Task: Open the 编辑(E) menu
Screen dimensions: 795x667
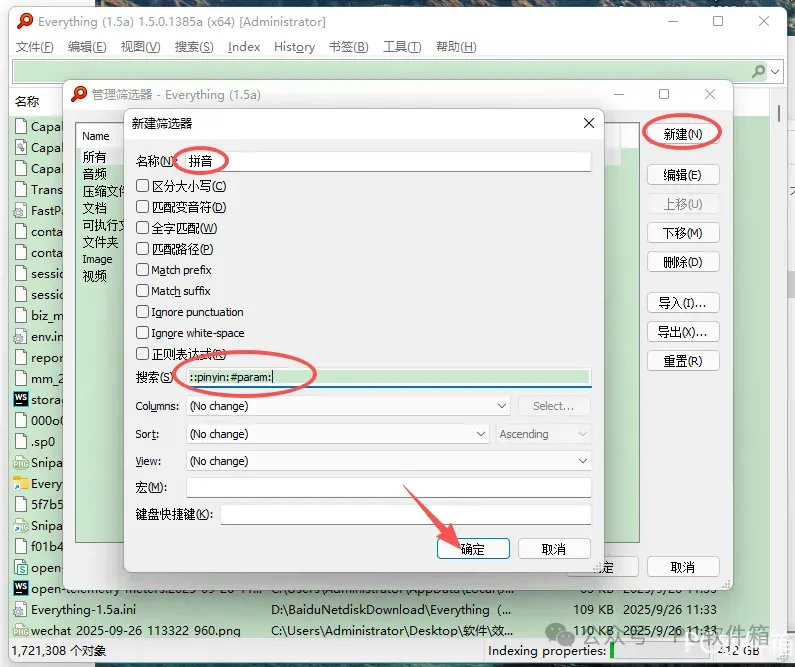Action: [87, 47]
